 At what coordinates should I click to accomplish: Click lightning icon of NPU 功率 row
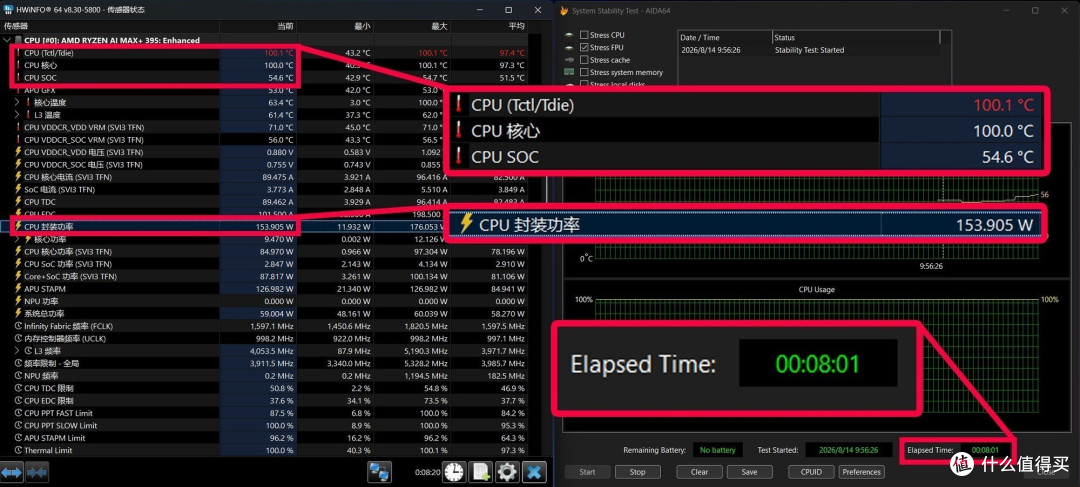pyautogui.click(x=19, y=301)
